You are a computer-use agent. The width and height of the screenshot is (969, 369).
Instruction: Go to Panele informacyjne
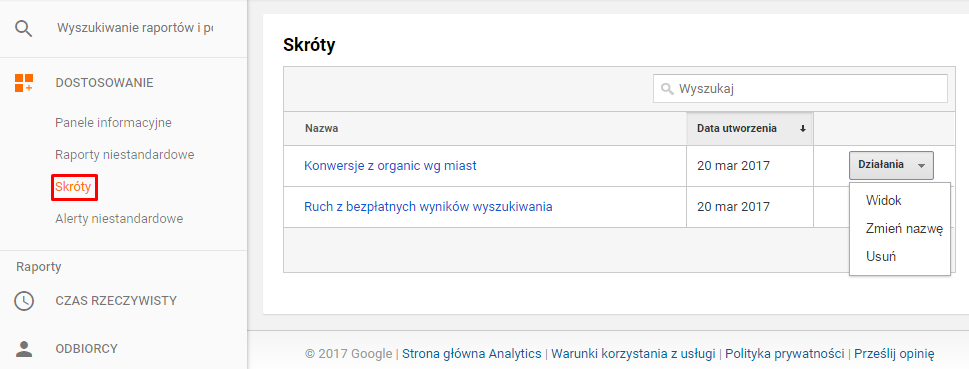pos(113,122)
